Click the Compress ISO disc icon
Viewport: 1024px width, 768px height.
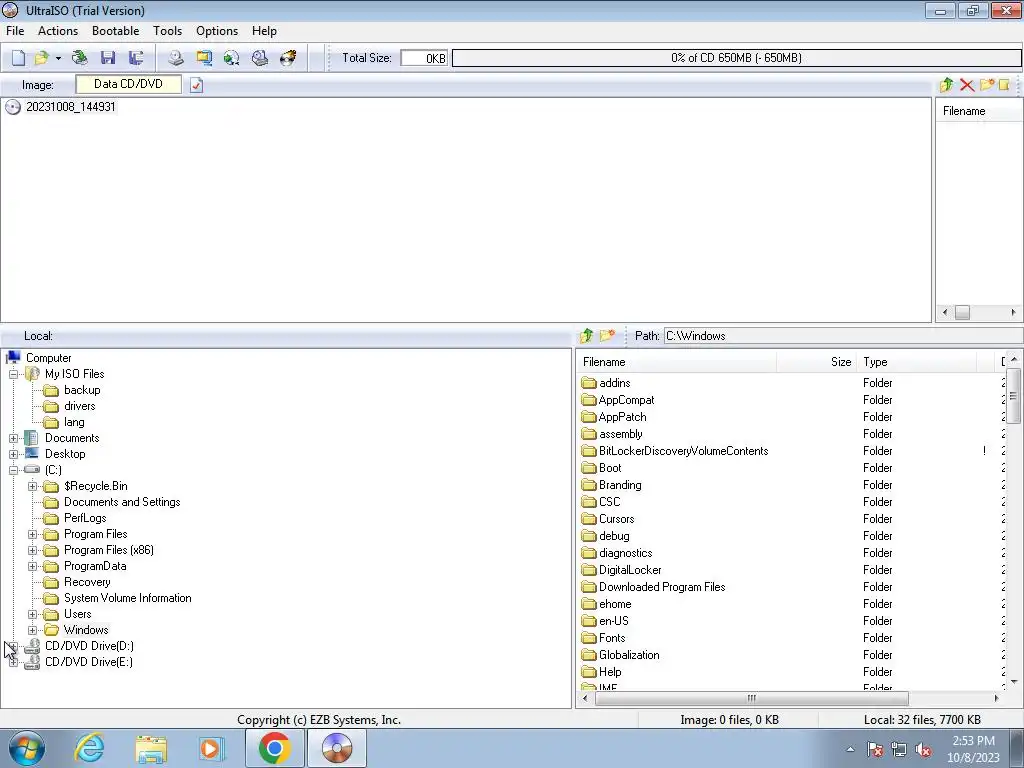tap(231, 58)
